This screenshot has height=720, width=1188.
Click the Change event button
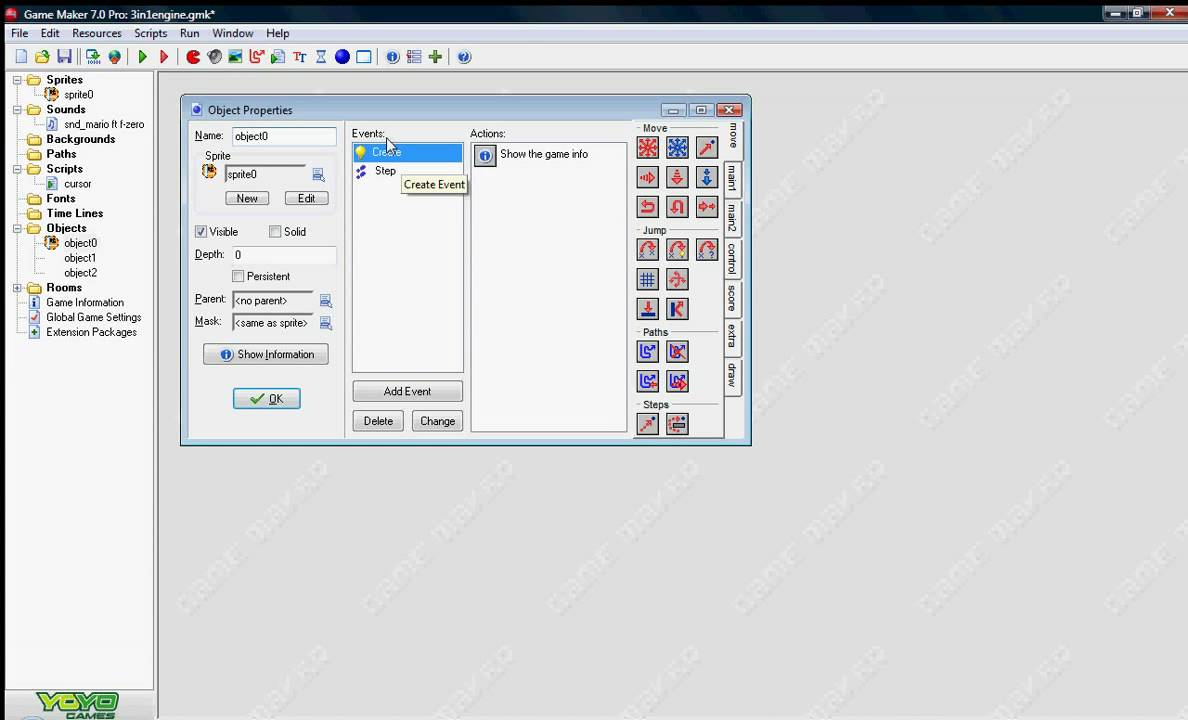(437, 421)
